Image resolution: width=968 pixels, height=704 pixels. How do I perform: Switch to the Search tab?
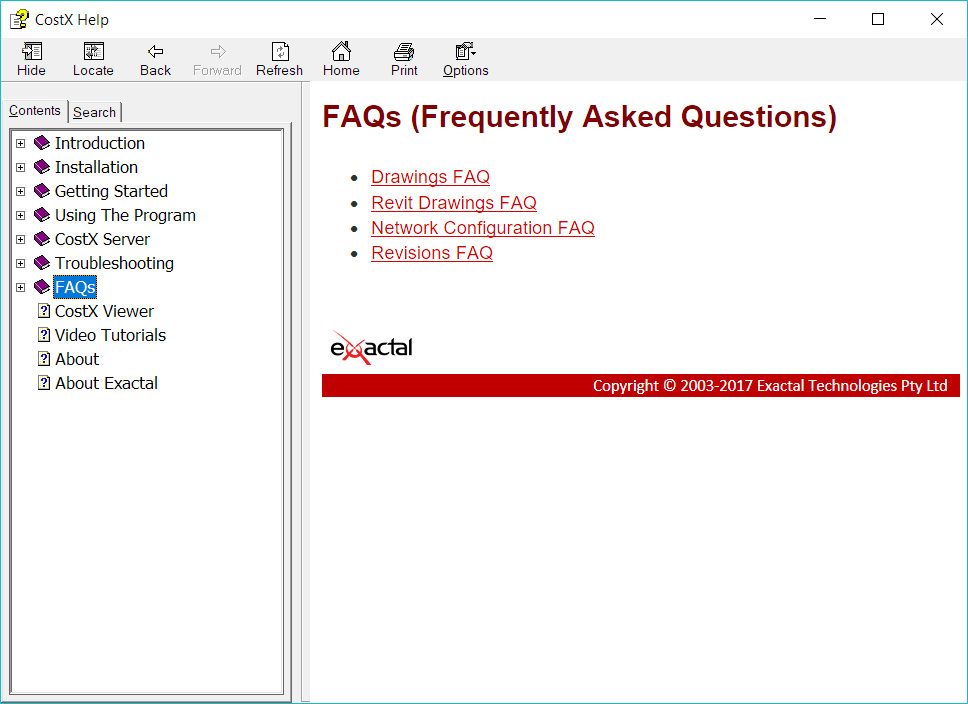[94, 112]
